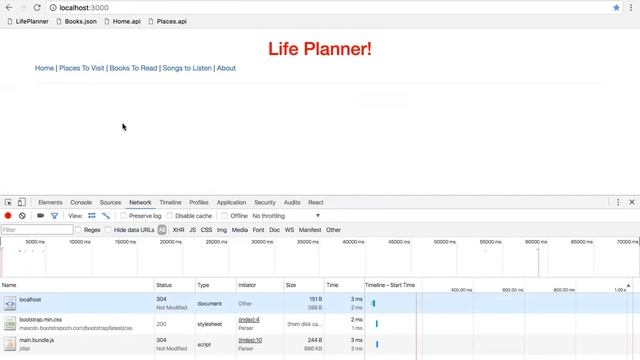Filter requests by XHR
Viewport: 640px width, 360px height.
[178, 230]
